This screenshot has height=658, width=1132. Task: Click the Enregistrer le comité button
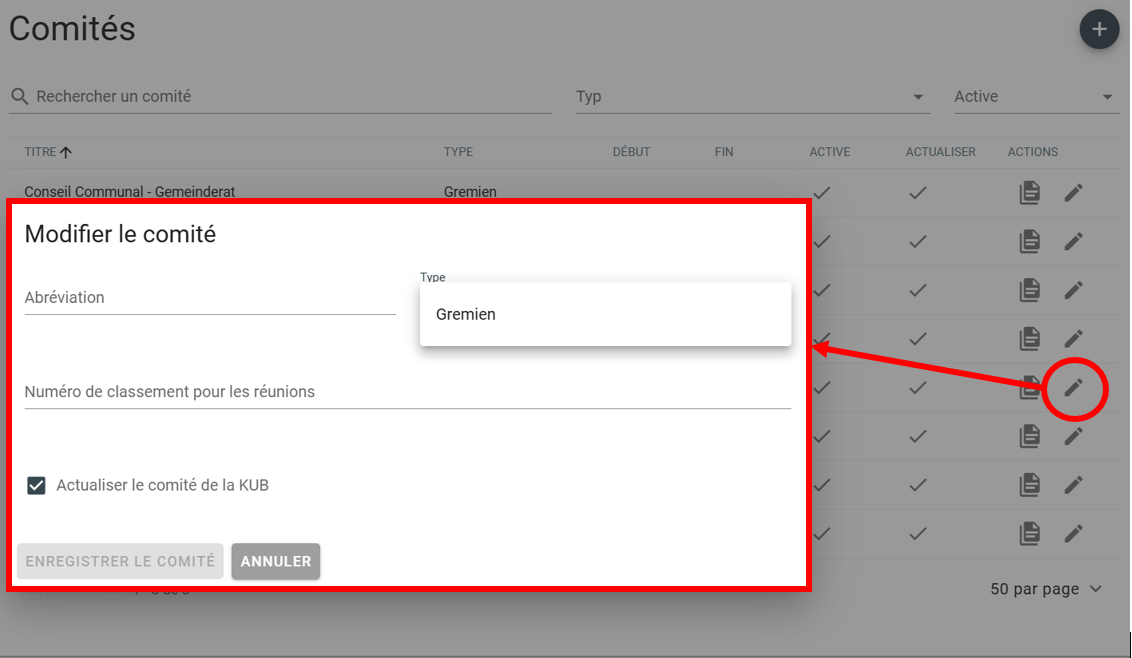point(120,561)
